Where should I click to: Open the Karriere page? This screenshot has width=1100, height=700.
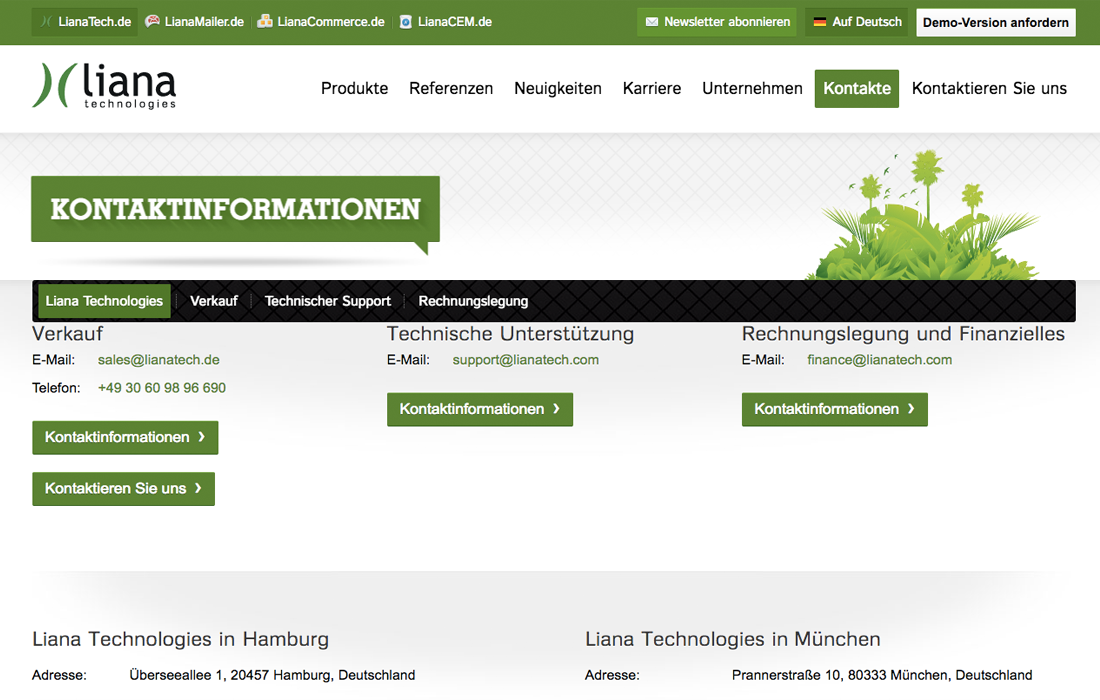(652, 88)
